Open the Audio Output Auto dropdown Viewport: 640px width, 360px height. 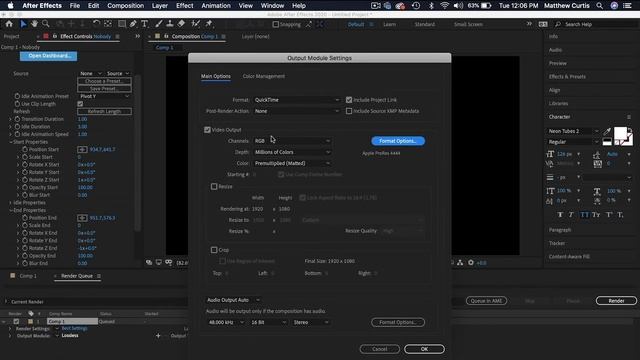(x=233, y=300)
